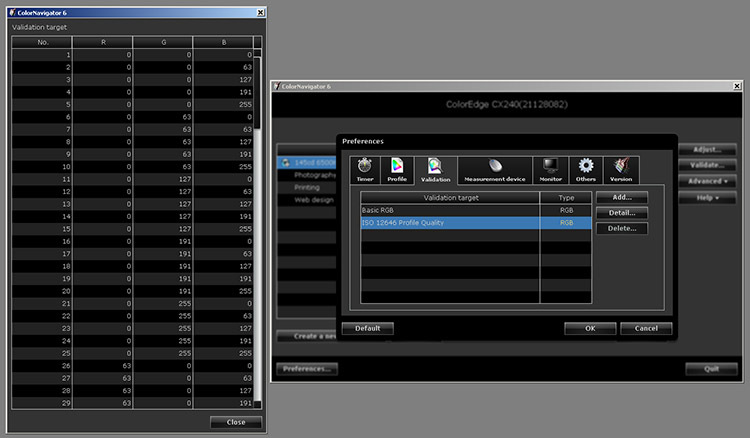Click the RGB type cell of Basic RGB

566,210
